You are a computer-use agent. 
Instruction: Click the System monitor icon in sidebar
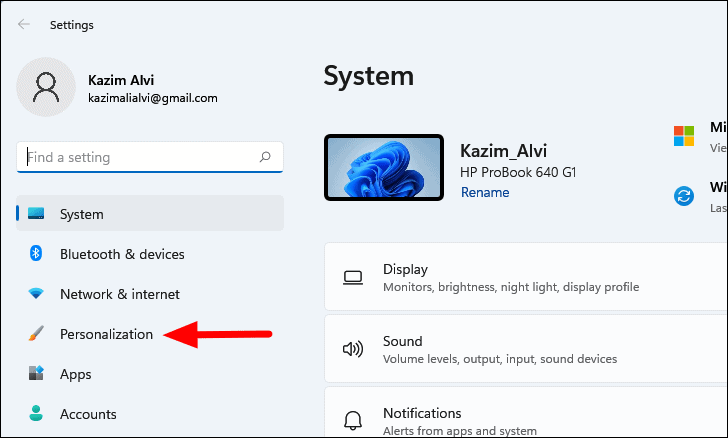pos(36,213)
